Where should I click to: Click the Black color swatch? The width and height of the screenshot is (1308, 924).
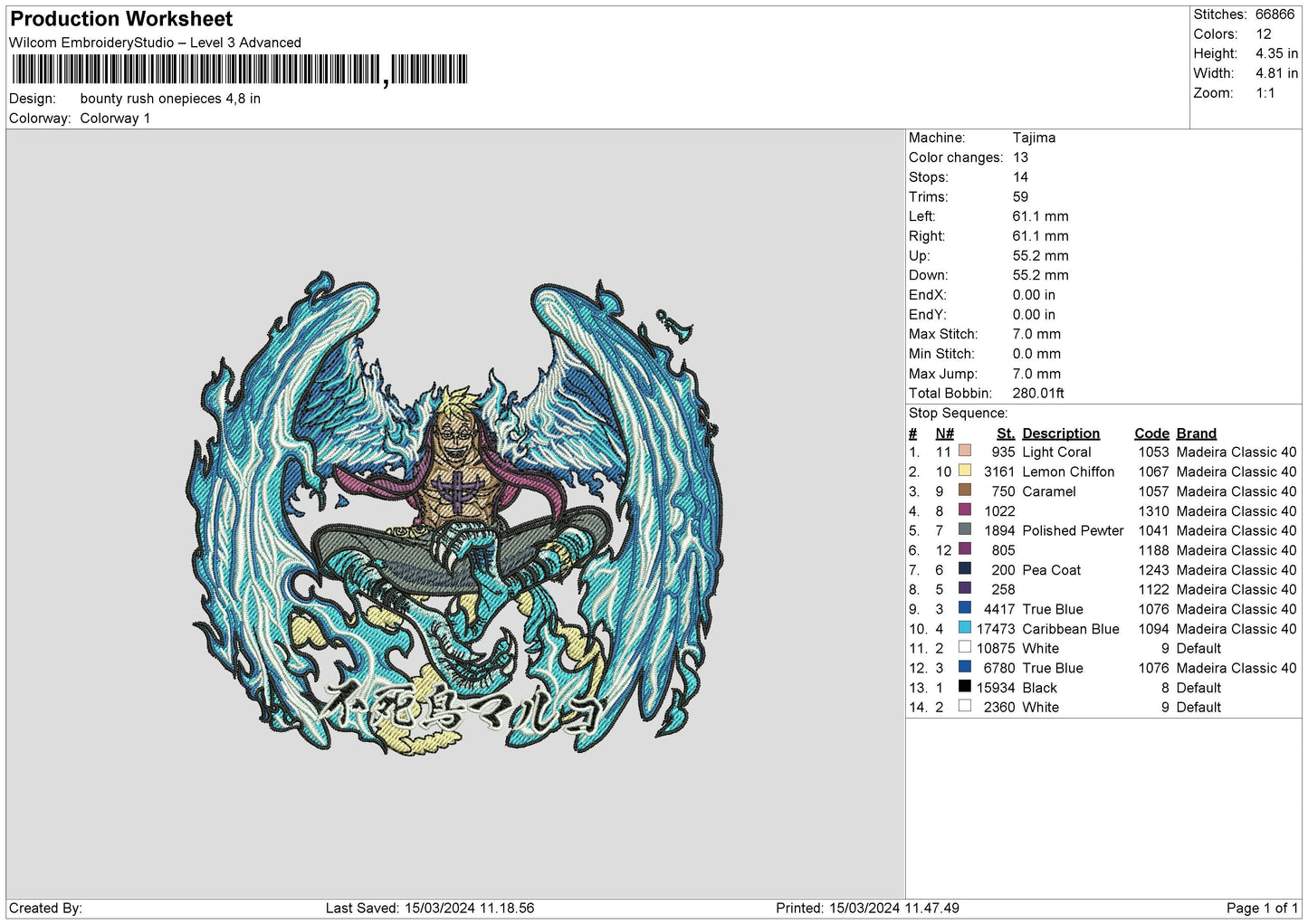click(x=965, y=686)
